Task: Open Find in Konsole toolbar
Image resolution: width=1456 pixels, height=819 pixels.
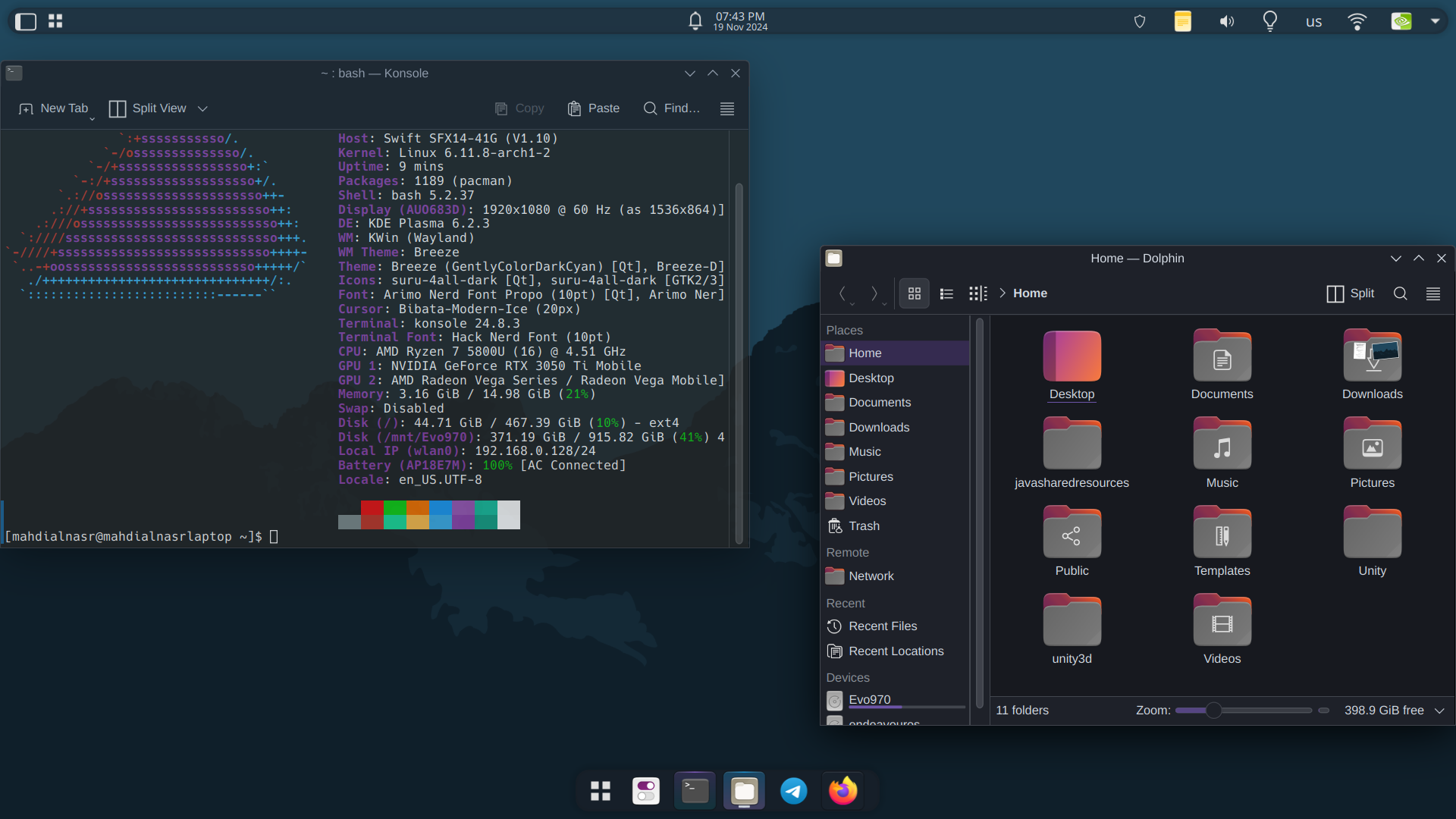Action: (x=671, y=108)
